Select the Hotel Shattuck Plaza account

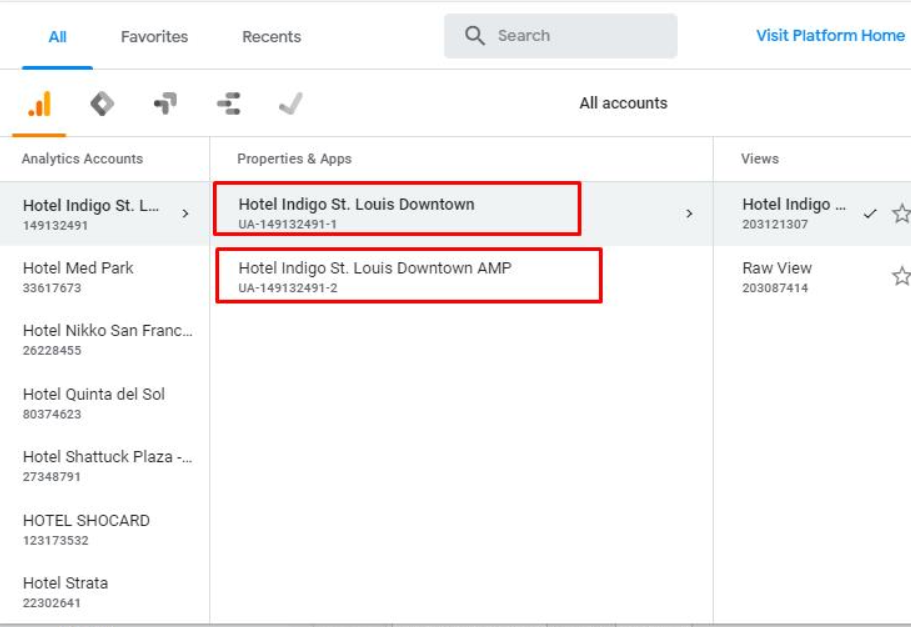(105, 465)
